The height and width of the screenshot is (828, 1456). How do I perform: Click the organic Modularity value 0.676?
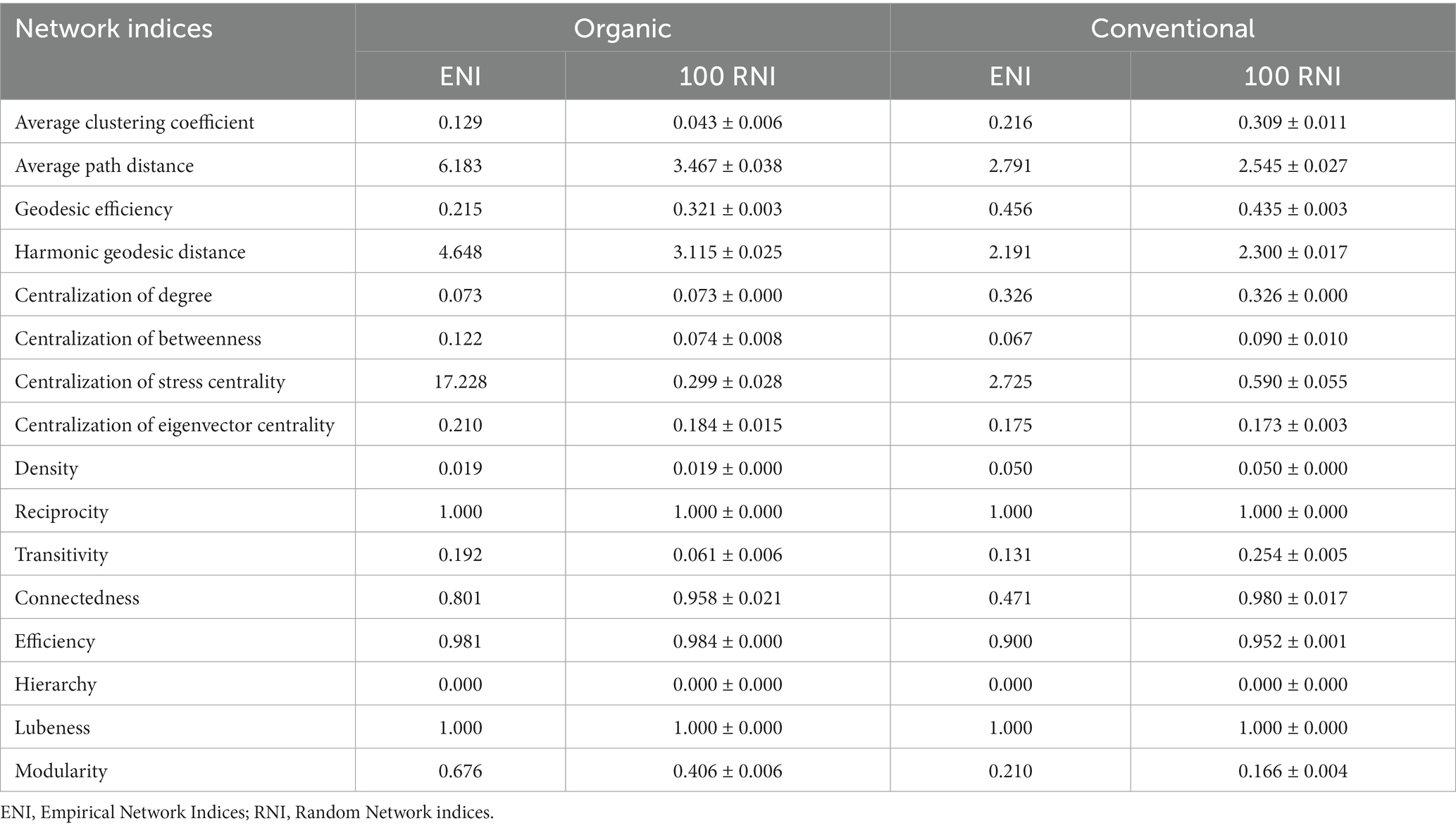[460, 771]
